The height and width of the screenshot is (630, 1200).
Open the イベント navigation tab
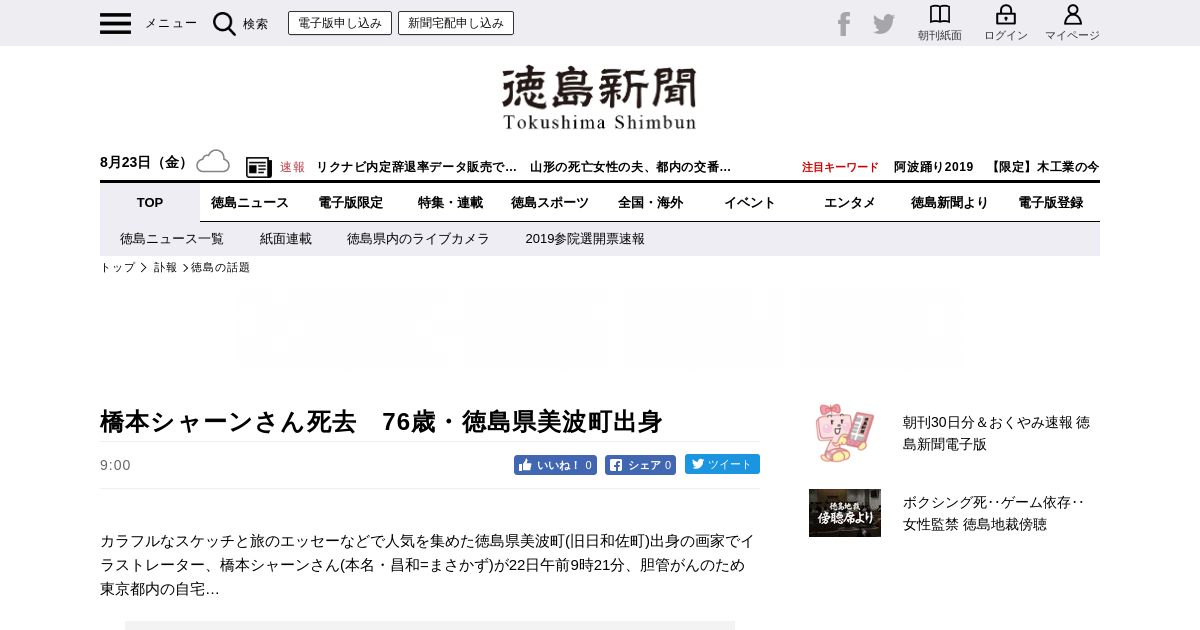pos(750,202)
